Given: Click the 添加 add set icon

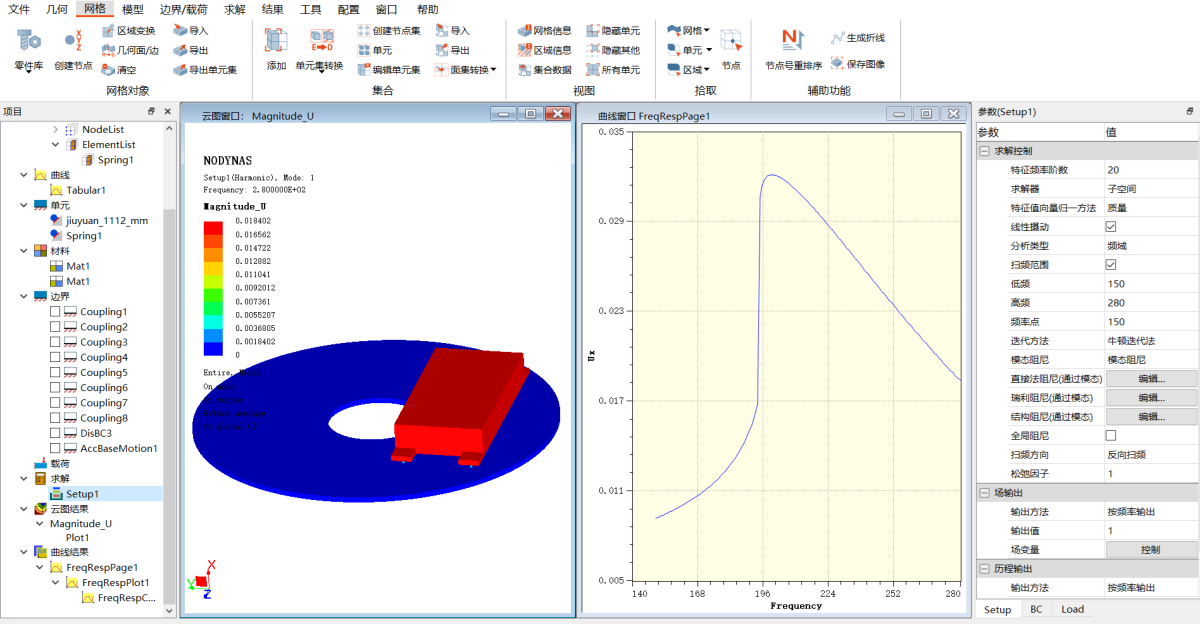Looking at the screenshot, I should click(x=276, y=49).
